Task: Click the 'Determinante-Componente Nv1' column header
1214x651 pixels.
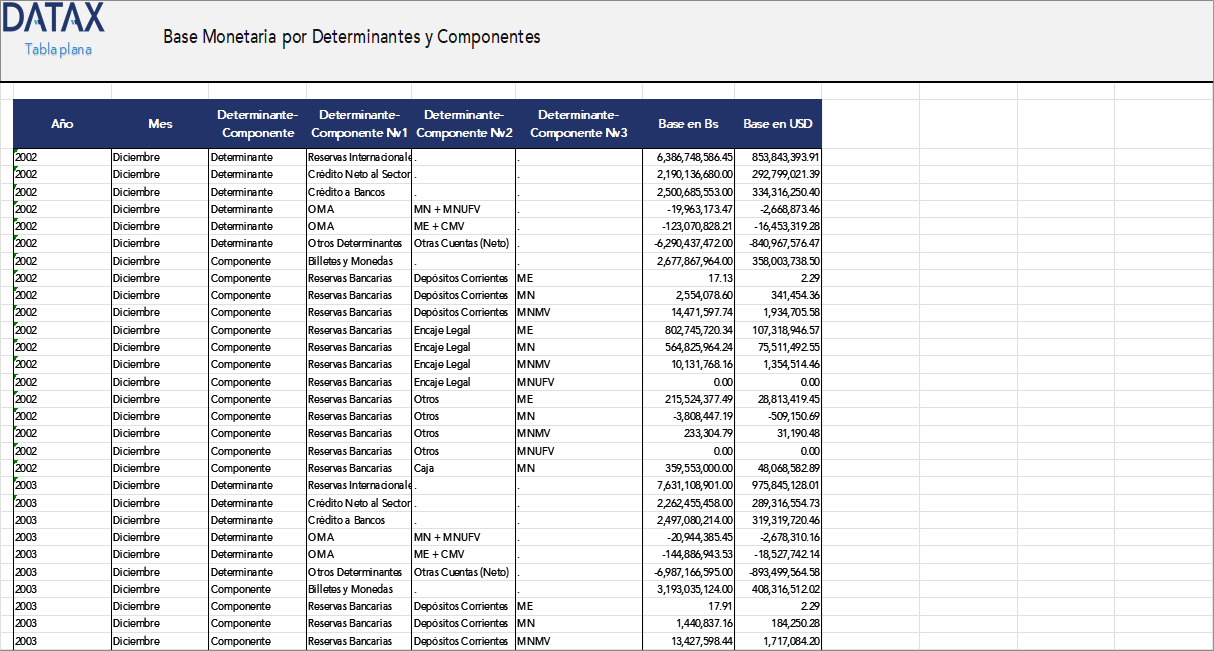Action: [x=357, y=123]
